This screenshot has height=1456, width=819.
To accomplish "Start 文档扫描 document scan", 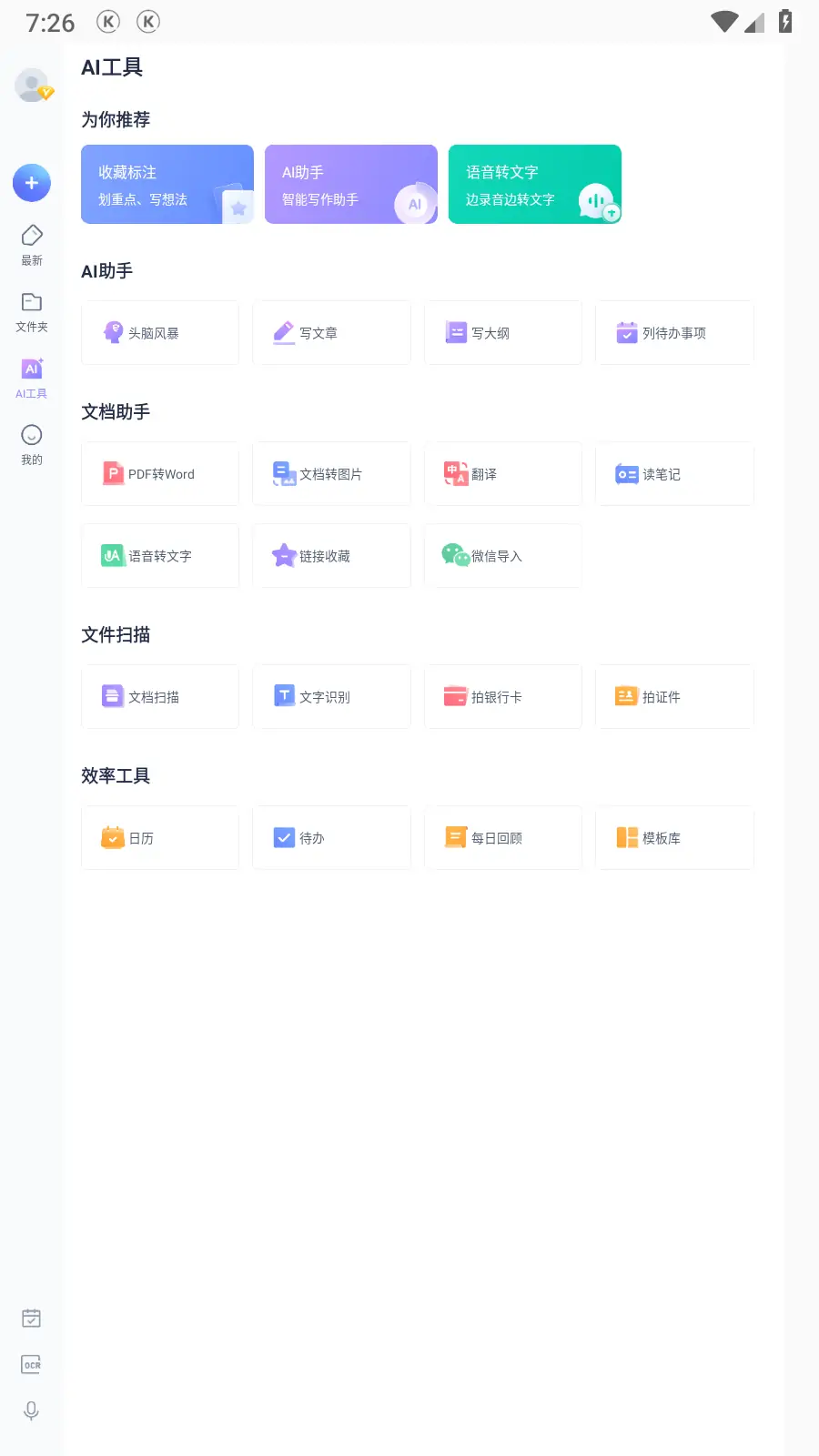I will point(160,697).
